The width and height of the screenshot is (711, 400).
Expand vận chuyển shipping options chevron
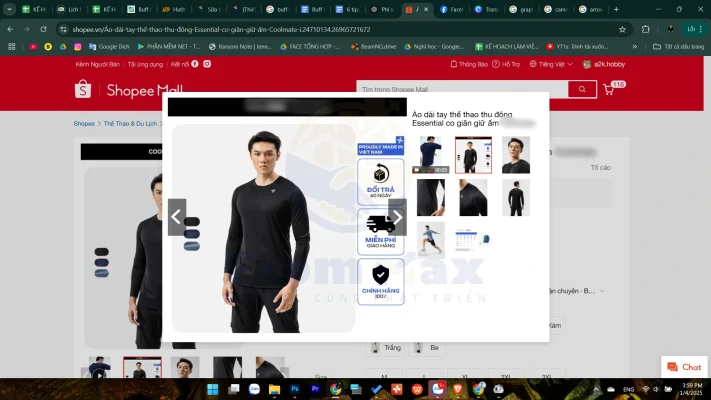602,291
